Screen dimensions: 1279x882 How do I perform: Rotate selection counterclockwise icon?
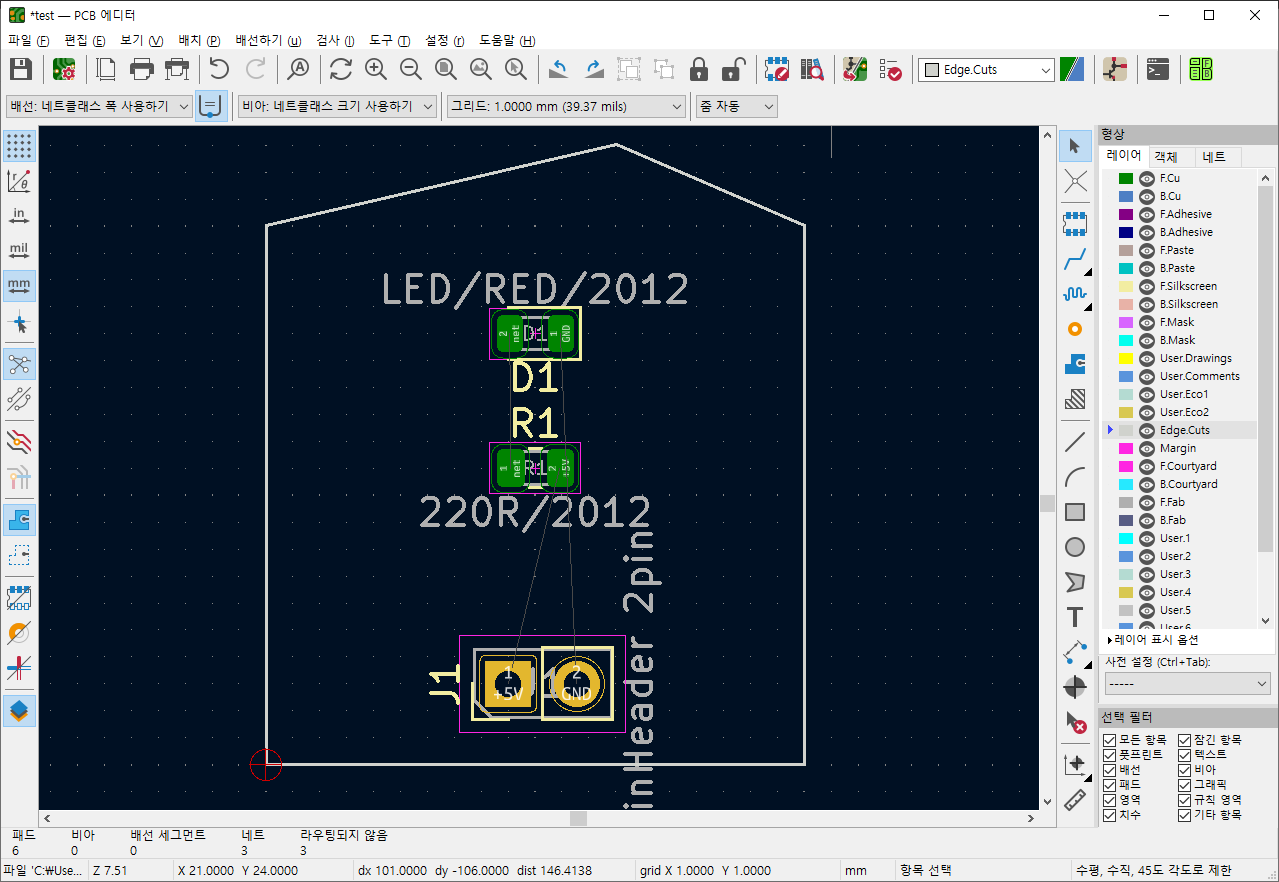(559, 69)
